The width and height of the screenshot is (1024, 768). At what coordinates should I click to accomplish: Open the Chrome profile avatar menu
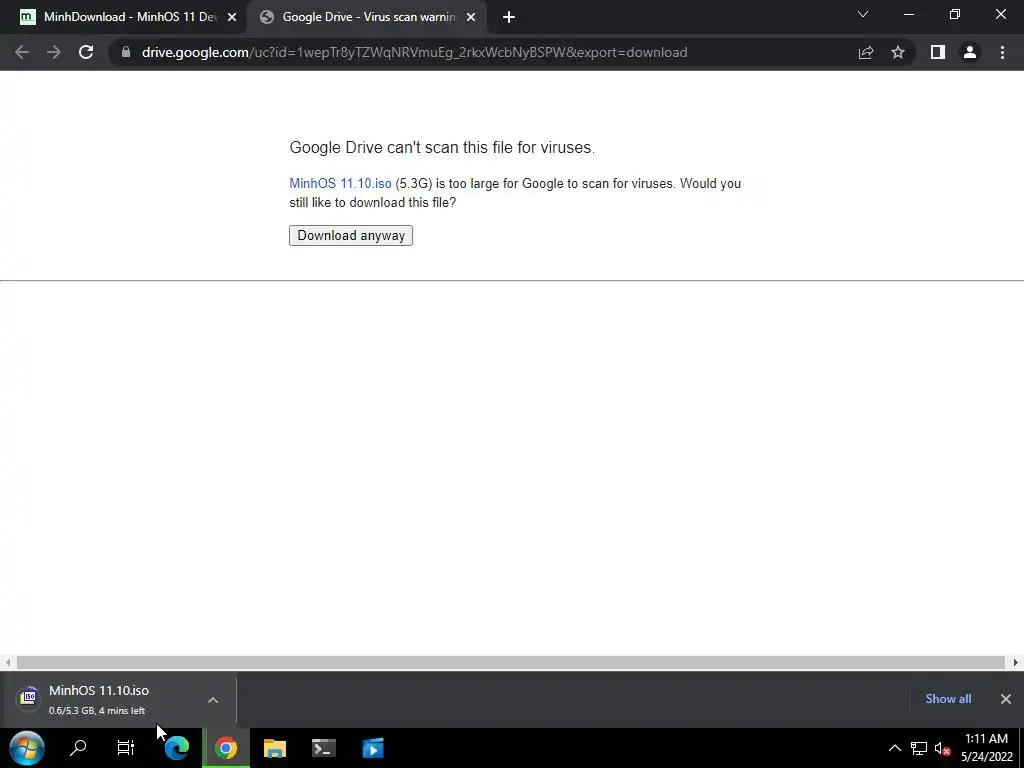pyautogui.click(x=970, y=52)
